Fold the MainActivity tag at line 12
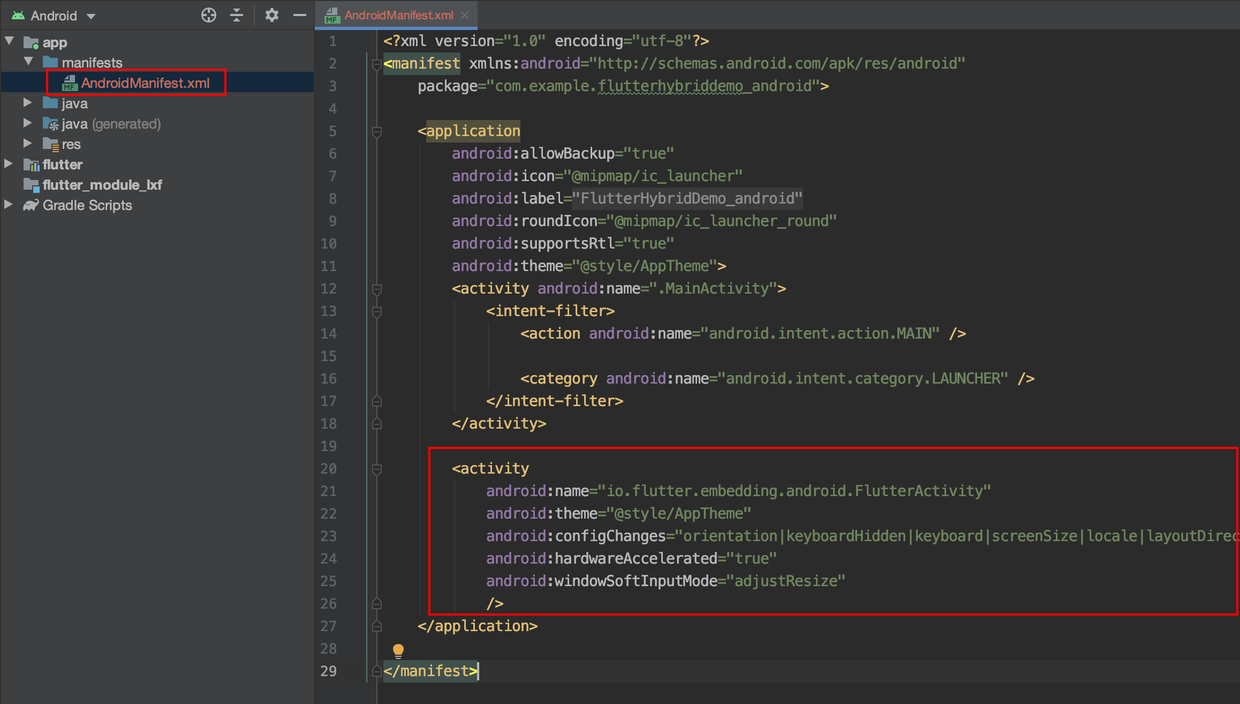 [377, 289]
